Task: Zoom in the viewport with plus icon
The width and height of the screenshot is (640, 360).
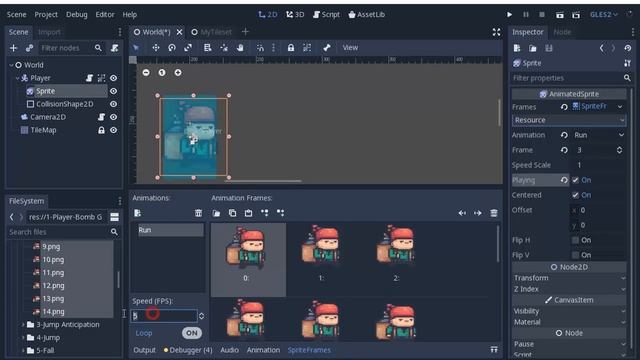Action: [x=178, y=73]
